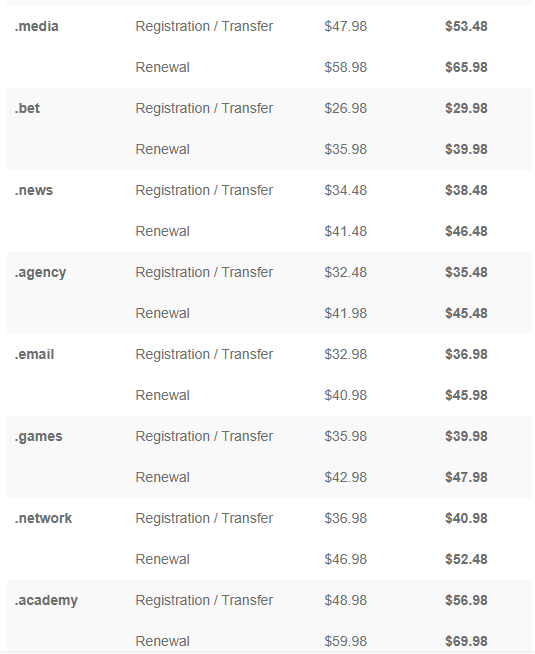Click the .email domain extension

coord(35,355)
